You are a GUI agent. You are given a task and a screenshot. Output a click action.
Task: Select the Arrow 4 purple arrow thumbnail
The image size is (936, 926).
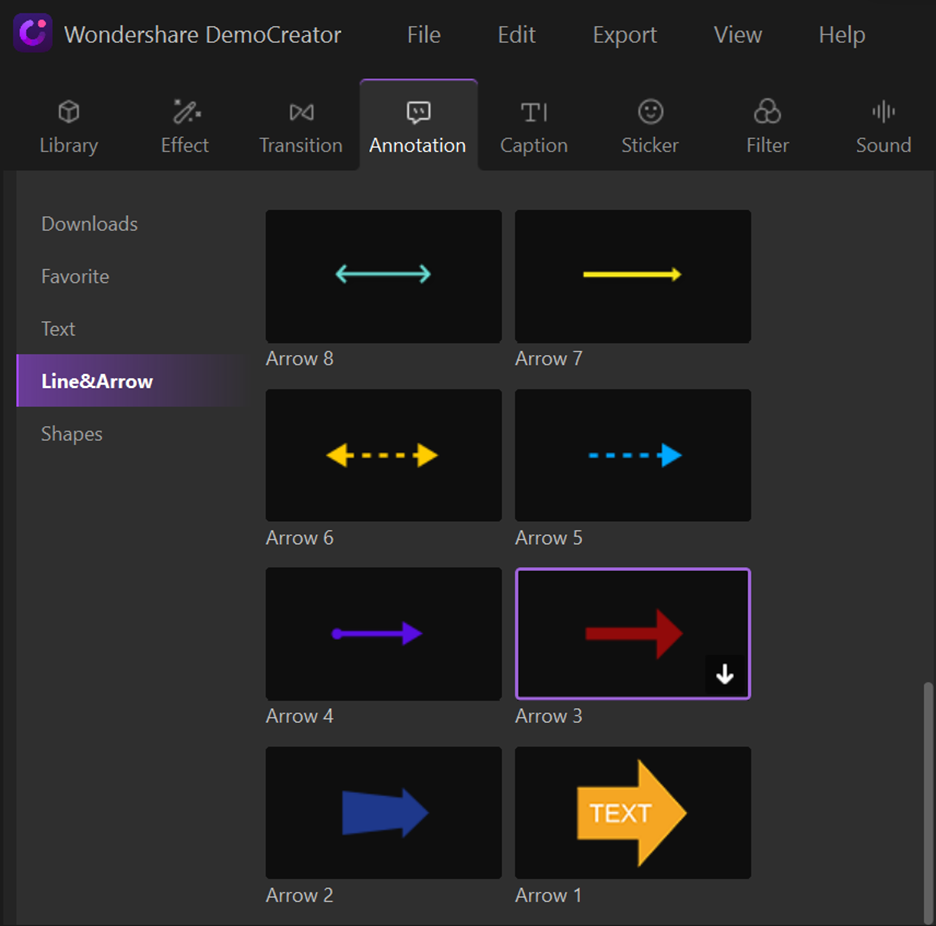383,633
